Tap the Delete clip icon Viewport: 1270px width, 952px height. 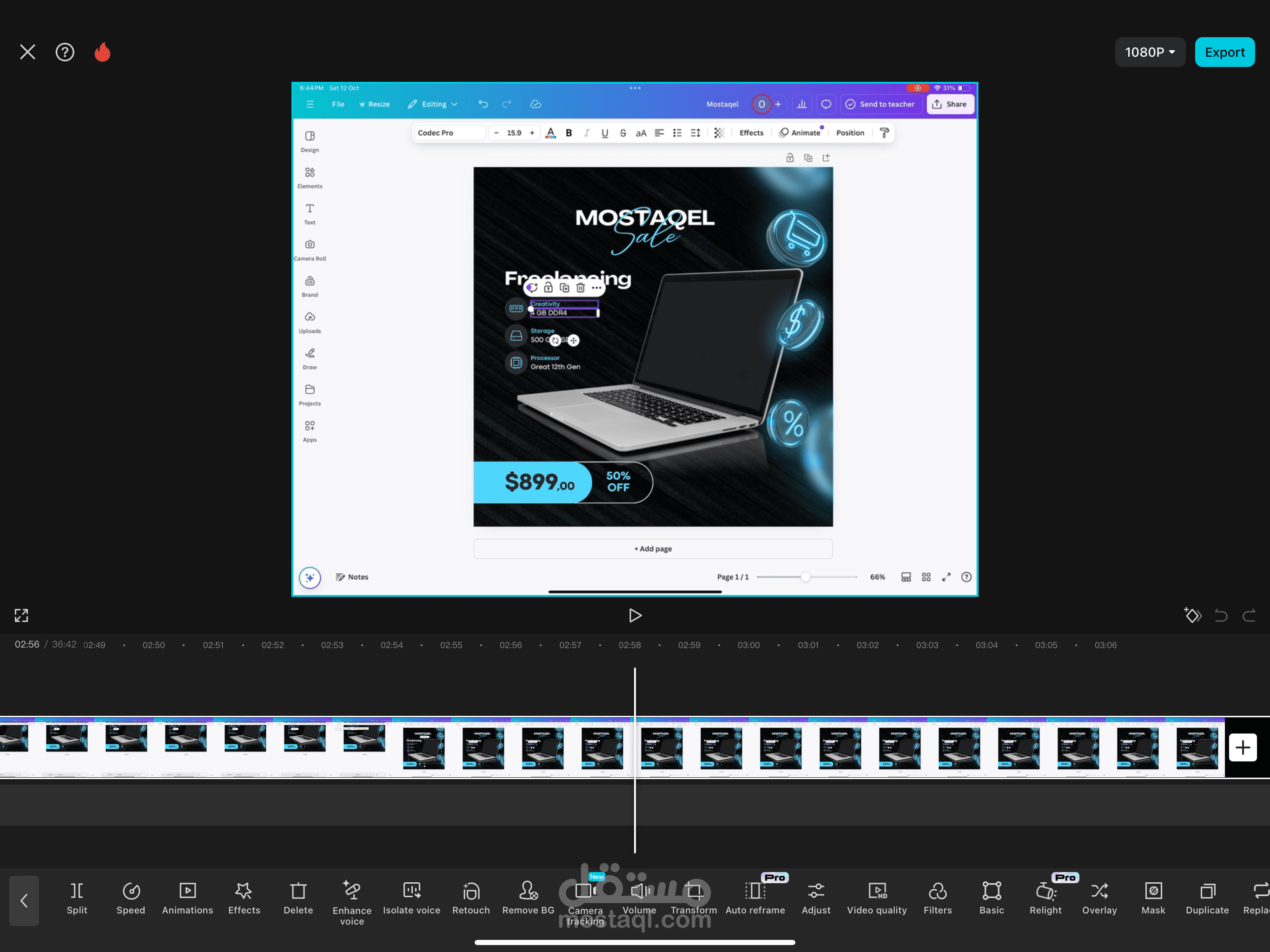click(298, 898)
